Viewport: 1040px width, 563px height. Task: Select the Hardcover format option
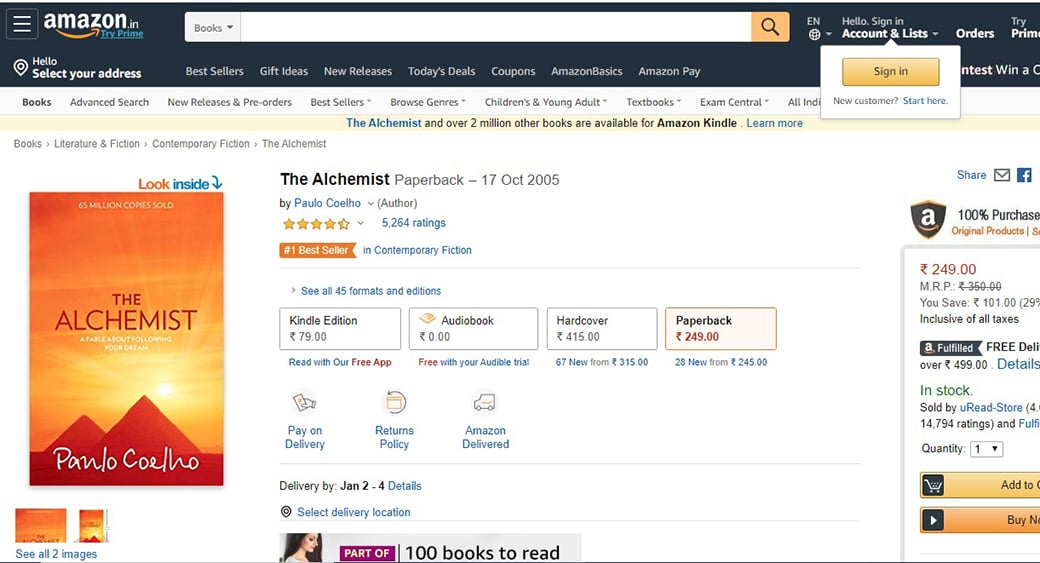pos(601,328)
